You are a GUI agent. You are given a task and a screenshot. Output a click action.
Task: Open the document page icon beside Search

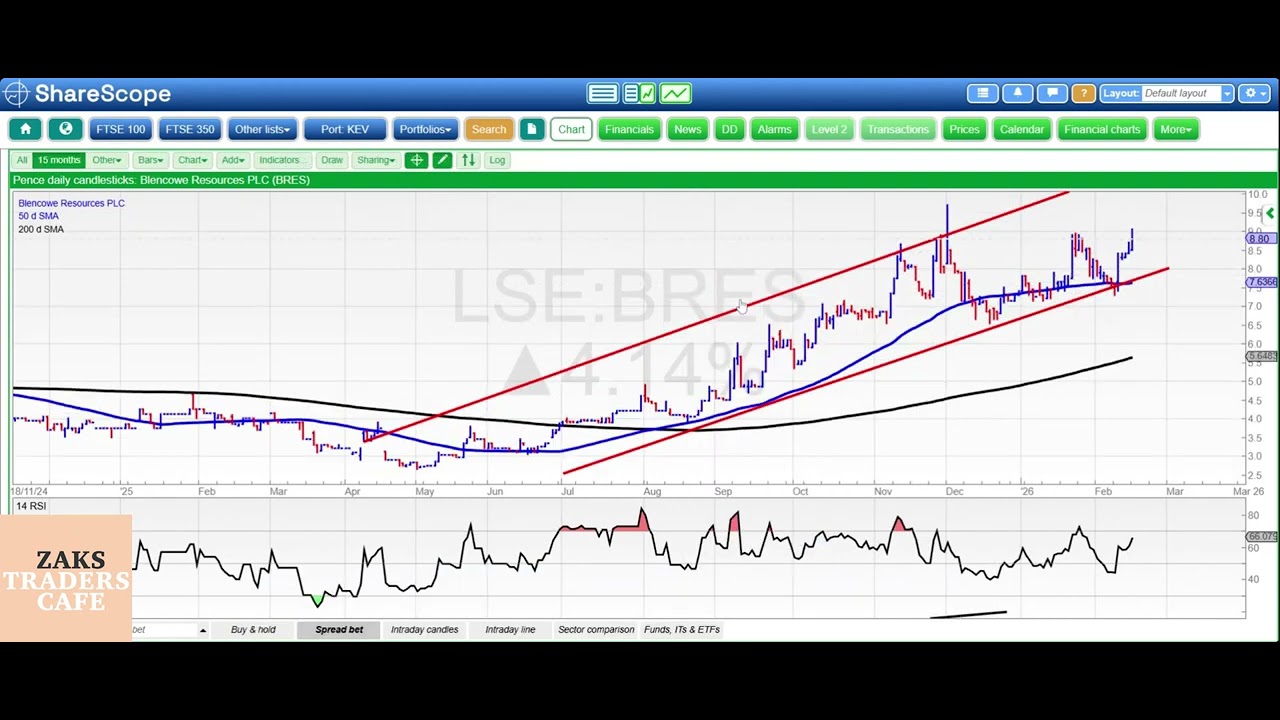point(532,129)
